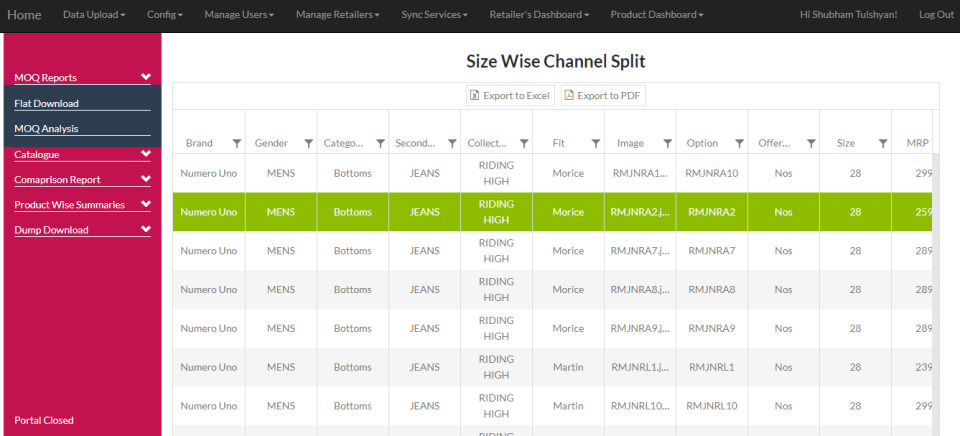
Task: Export the table to Excel
Action: [511, 96]
